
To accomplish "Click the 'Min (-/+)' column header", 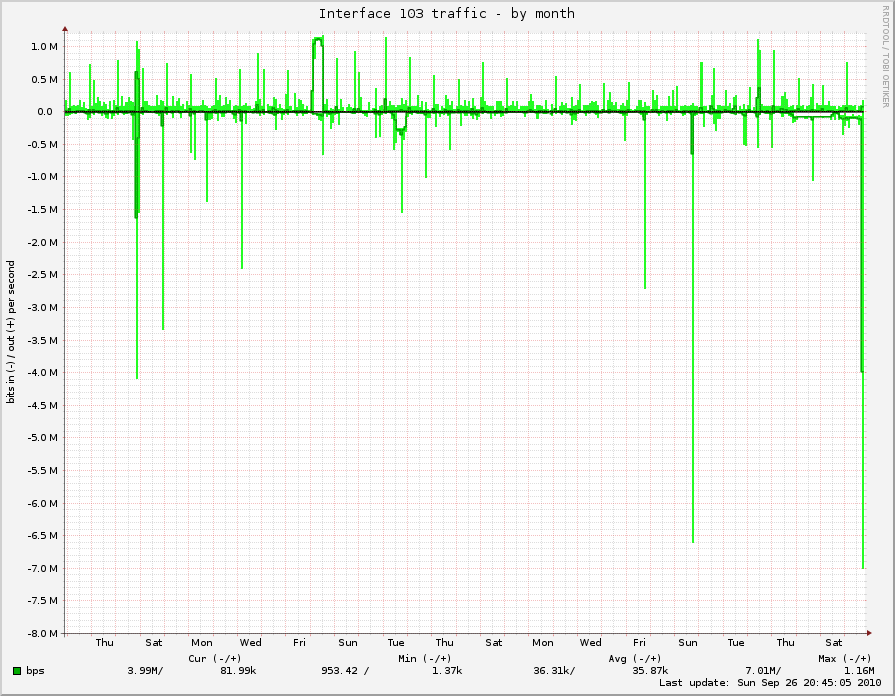I will (x=424, y=658).
